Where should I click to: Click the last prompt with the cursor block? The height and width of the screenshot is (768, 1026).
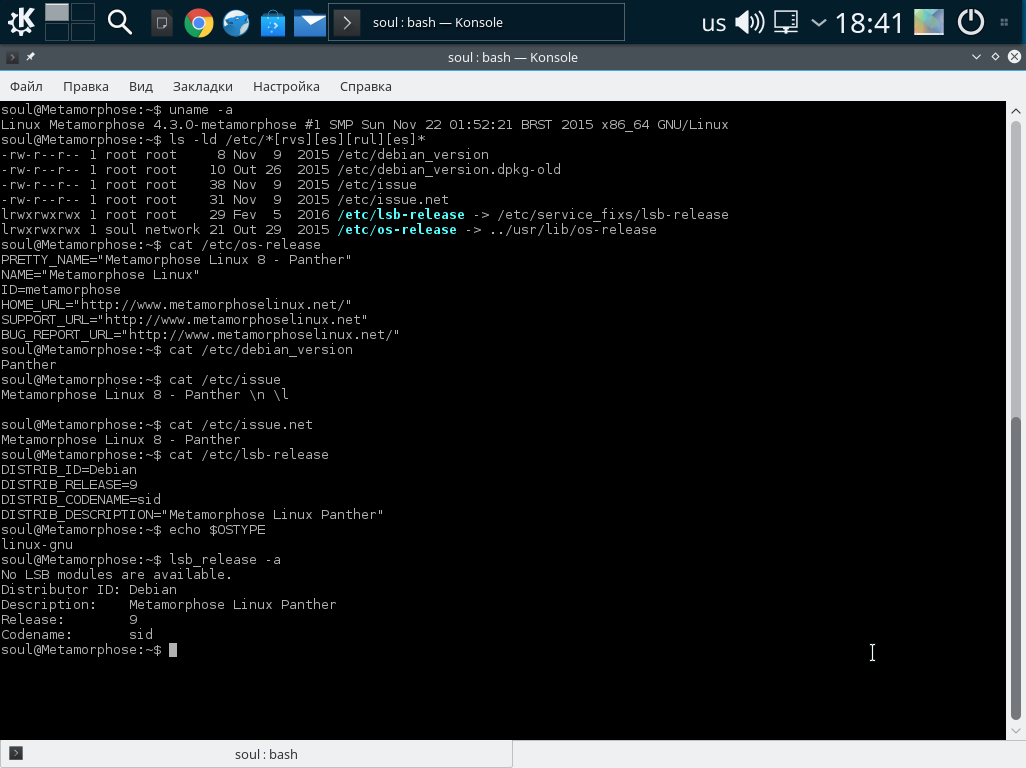click(x=89, y=650)
